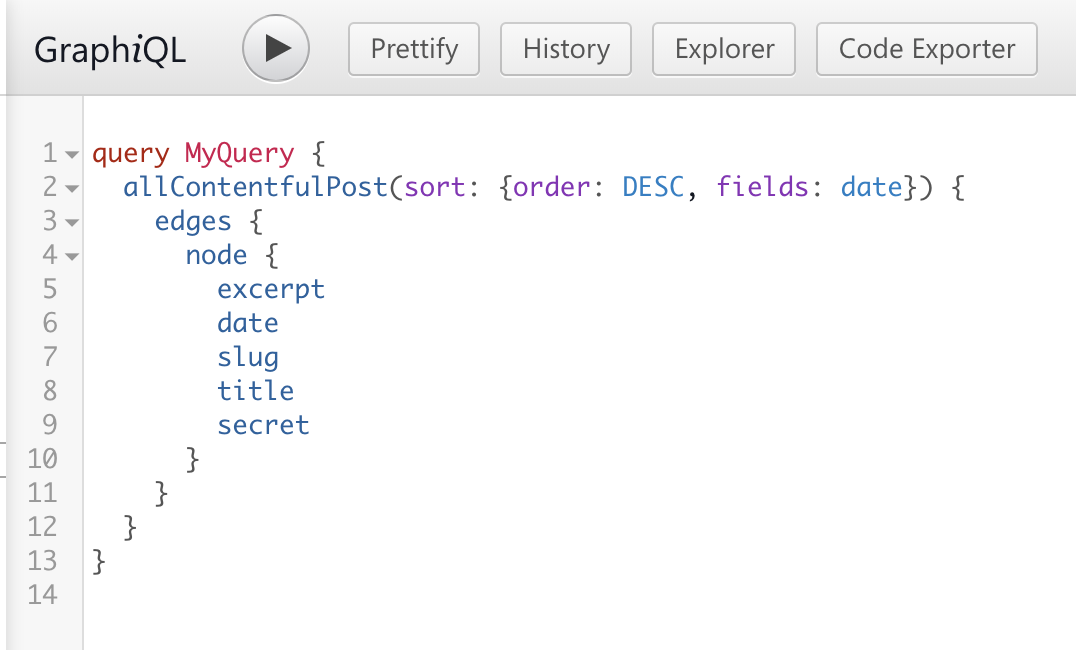Image resolution: width=1076 pixels, height=650 pixels.
Task: Run the query with the play button
Action: [x=276, y=49]
